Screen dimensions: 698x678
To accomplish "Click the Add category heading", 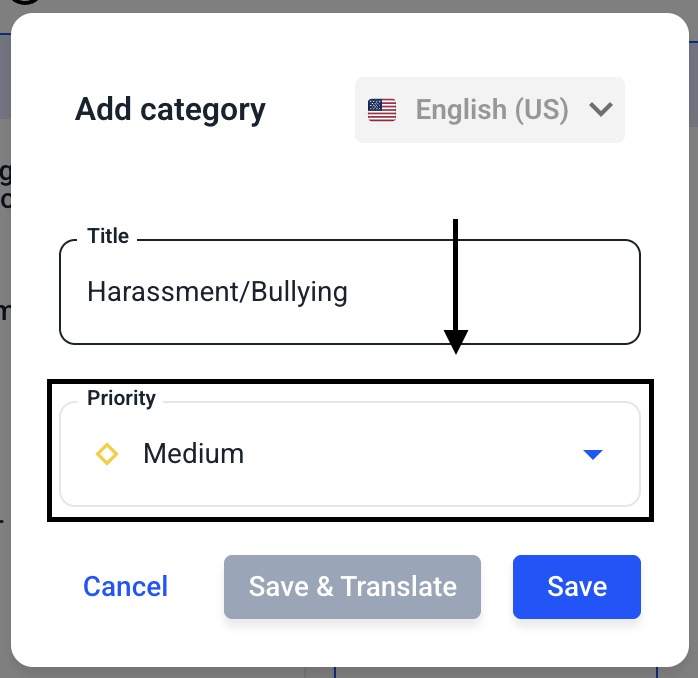I will 170,110.
